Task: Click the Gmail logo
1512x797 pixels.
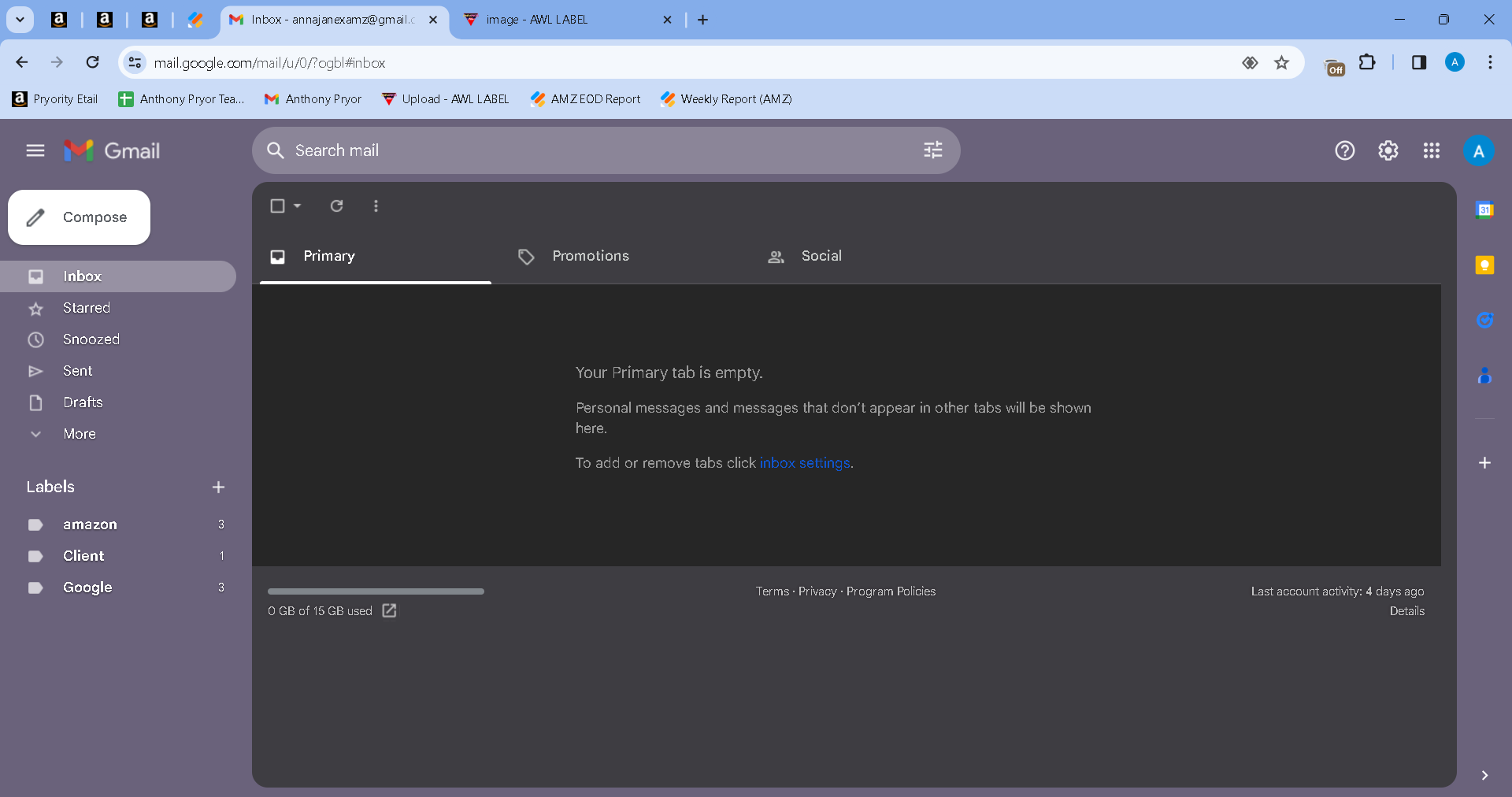Action: (112, 150)
